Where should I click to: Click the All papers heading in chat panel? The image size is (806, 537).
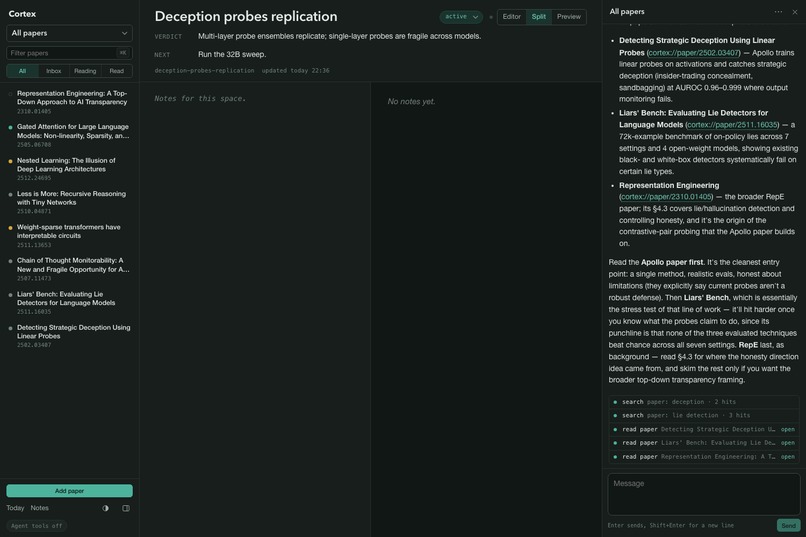click(627, 12)
